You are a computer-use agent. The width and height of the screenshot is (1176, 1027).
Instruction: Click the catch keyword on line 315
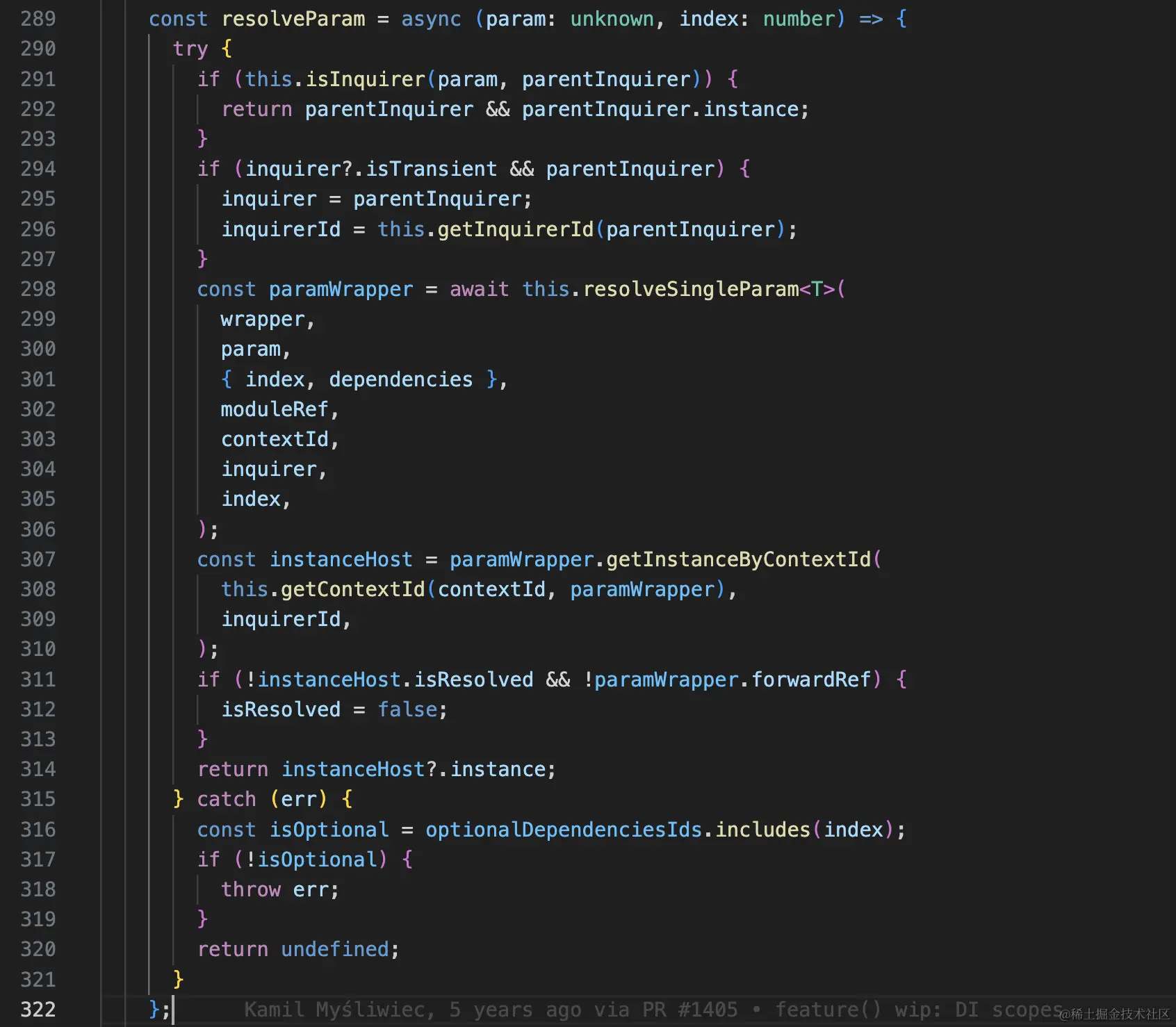coord(227,799)
